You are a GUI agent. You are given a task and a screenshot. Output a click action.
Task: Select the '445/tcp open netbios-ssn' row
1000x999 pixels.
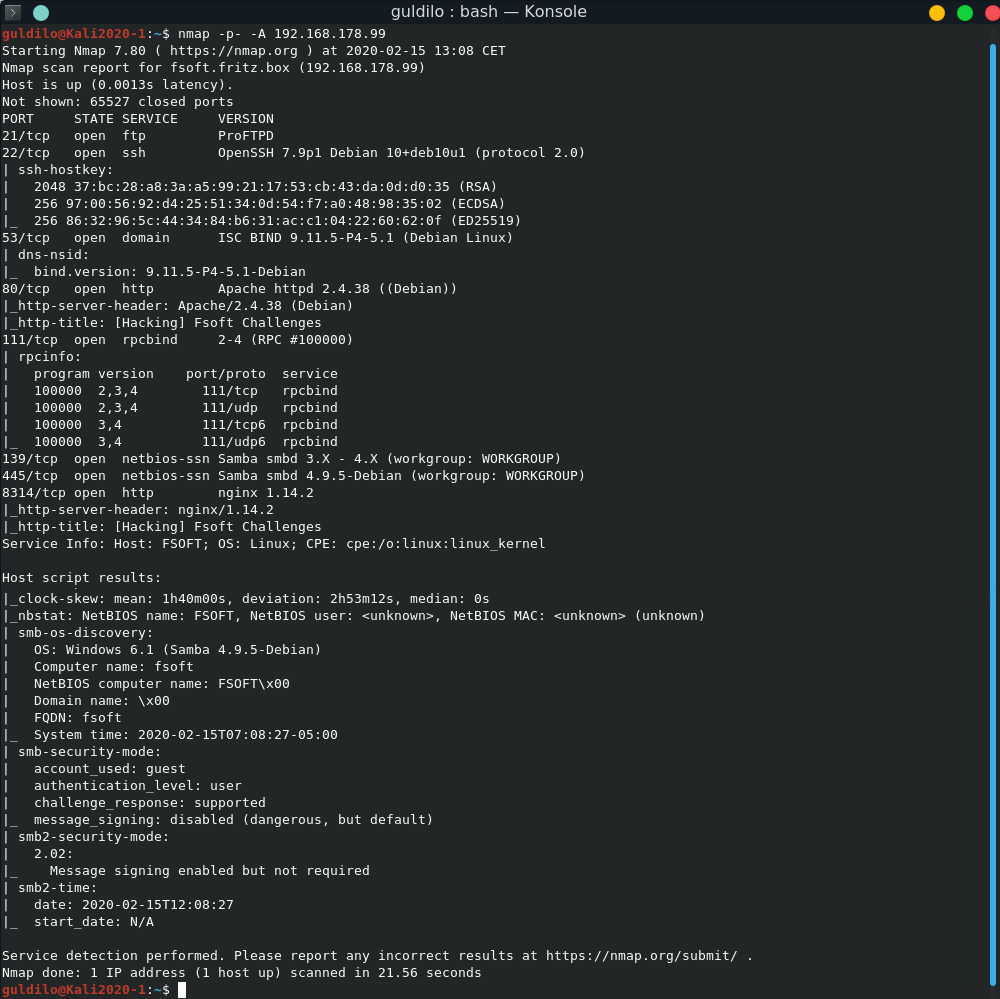(x=293, y=476)
